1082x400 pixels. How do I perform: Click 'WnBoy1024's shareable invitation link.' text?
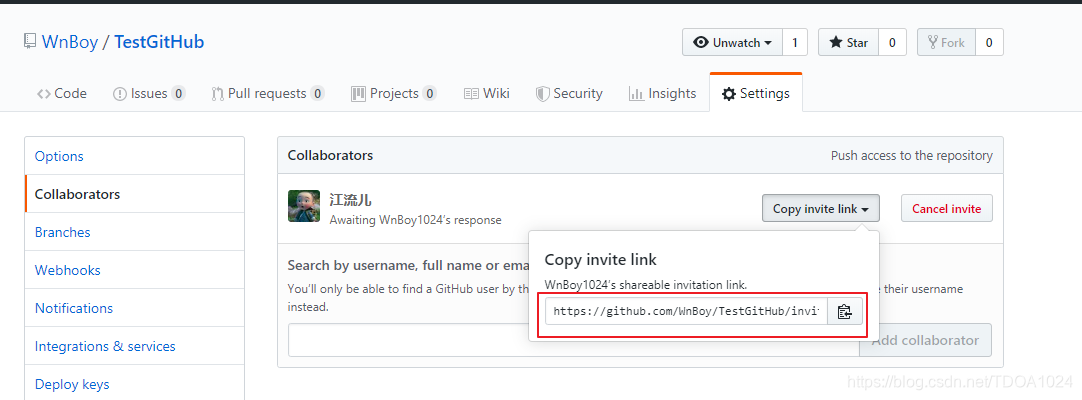tap(646, 284)
